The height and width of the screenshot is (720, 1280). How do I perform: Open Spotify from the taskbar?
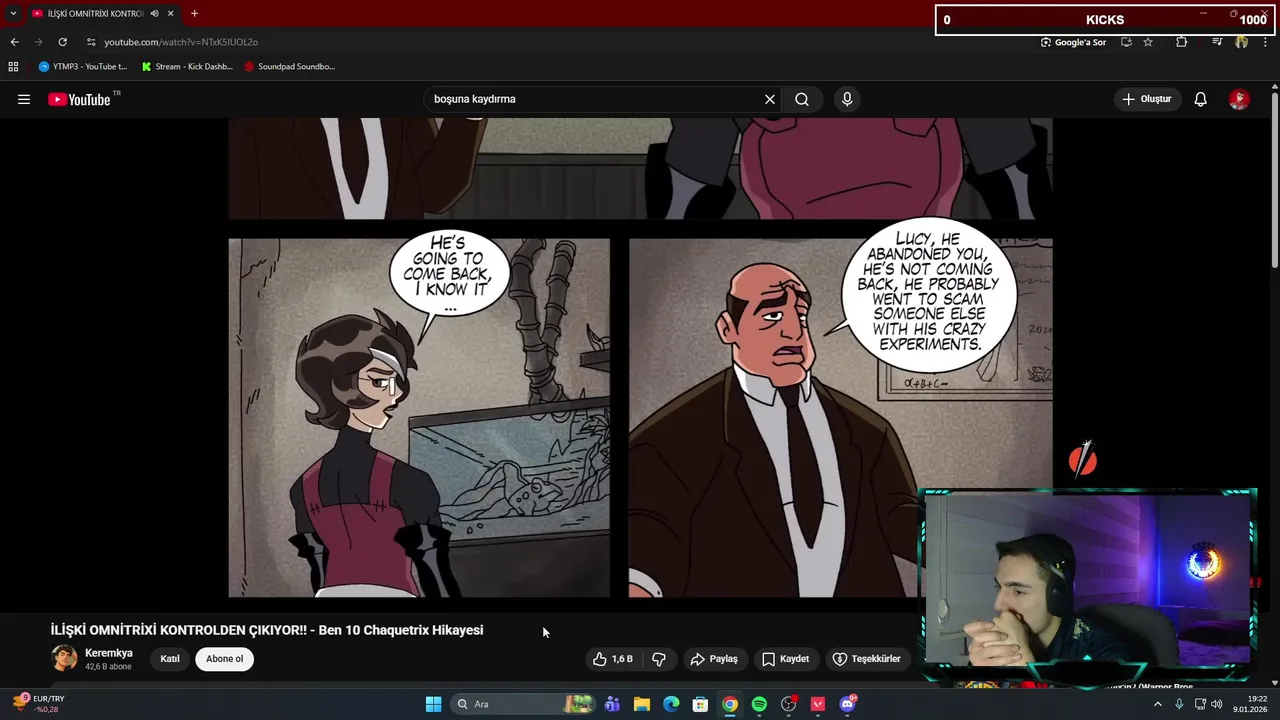[759, 704]
